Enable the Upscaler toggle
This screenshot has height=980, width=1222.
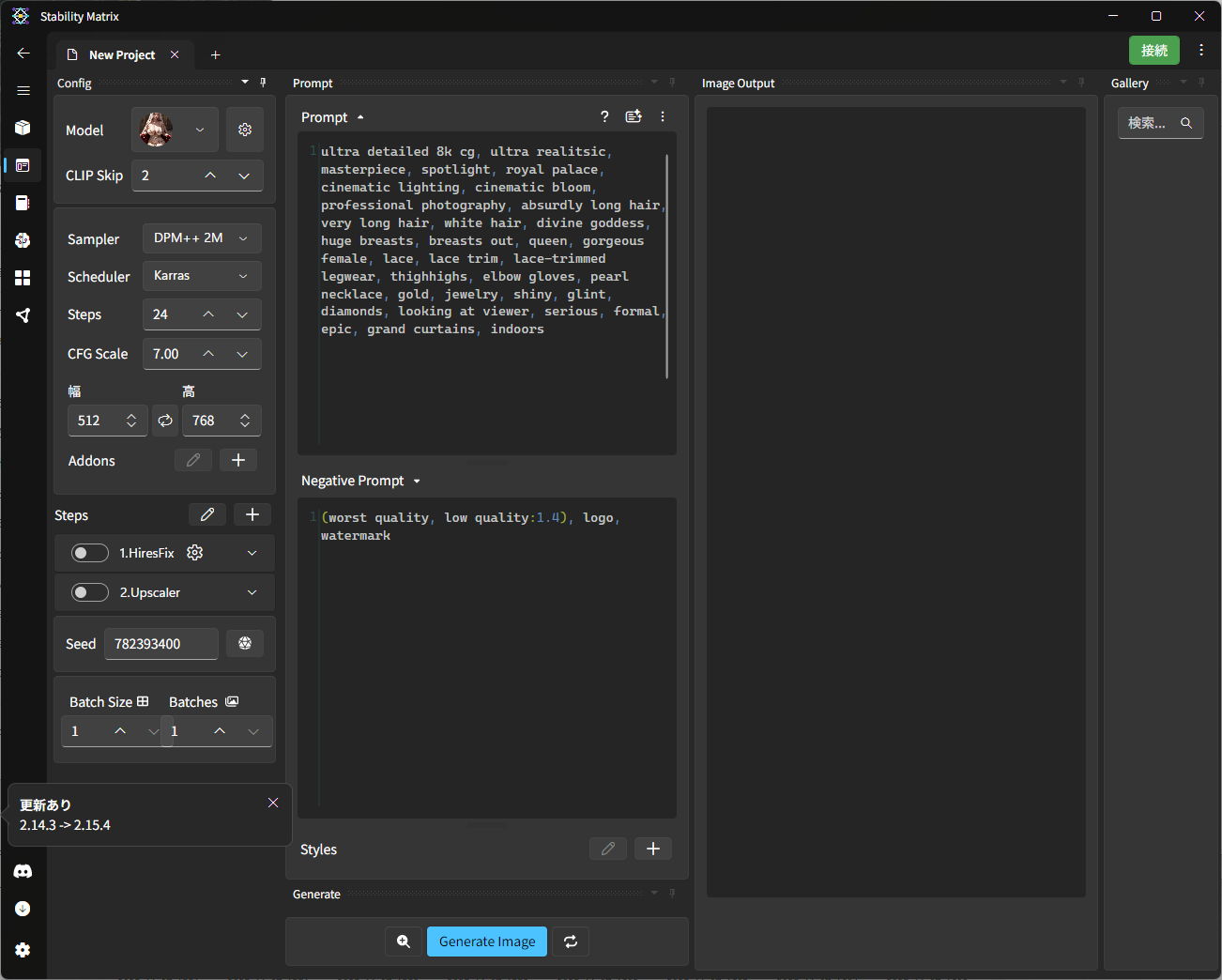[x=90, y=592]
